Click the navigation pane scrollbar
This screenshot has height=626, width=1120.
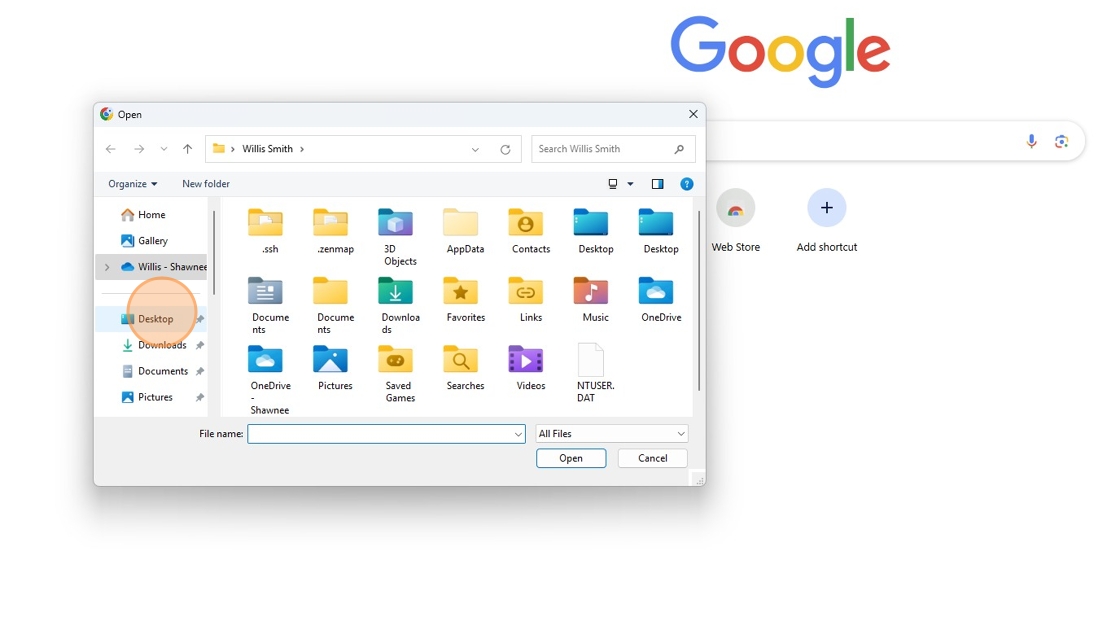[214, 252]
